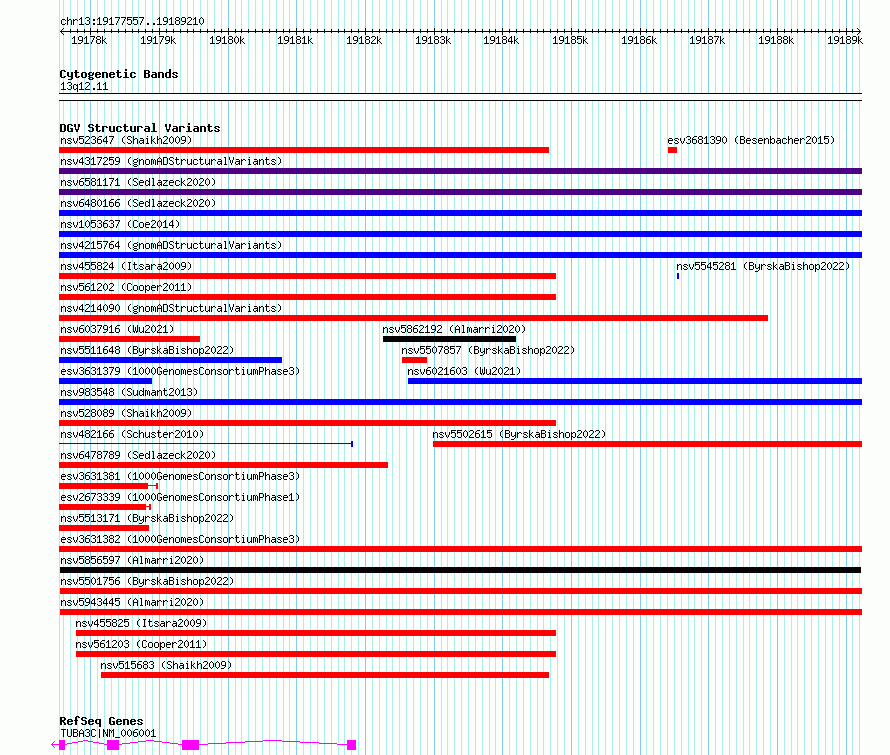Select esv3631382 1000Genomes Phase3 label
This screenshot has width=890, height=755.
pos(180,539)
